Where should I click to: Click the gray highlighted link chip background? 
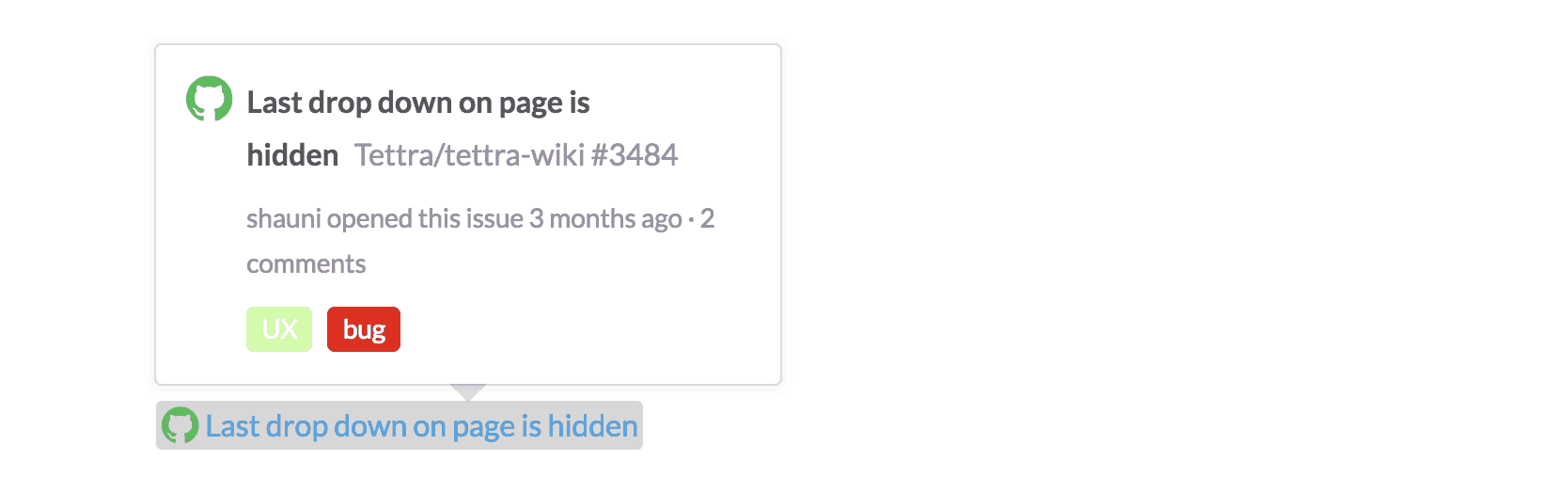click(x=400, y=425)
